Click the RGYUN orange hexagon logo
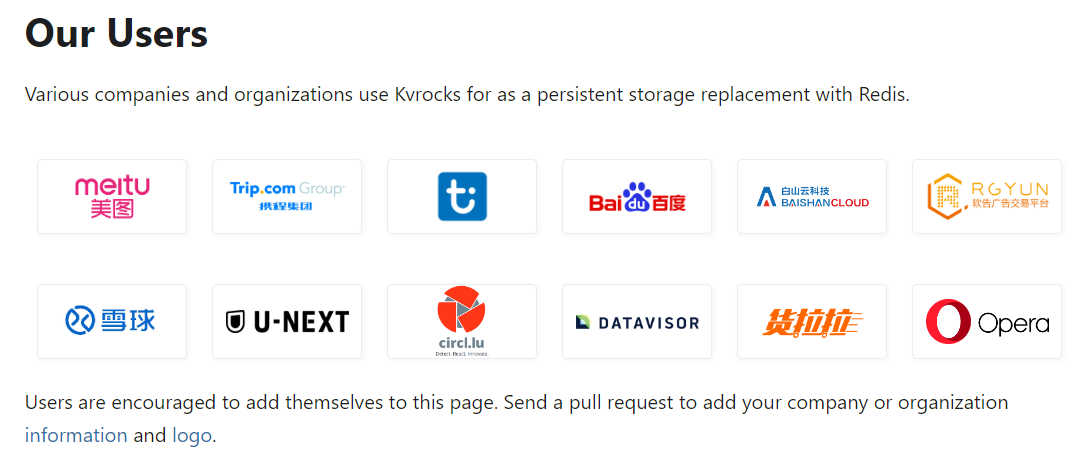1092x469 pixels. 987,197
